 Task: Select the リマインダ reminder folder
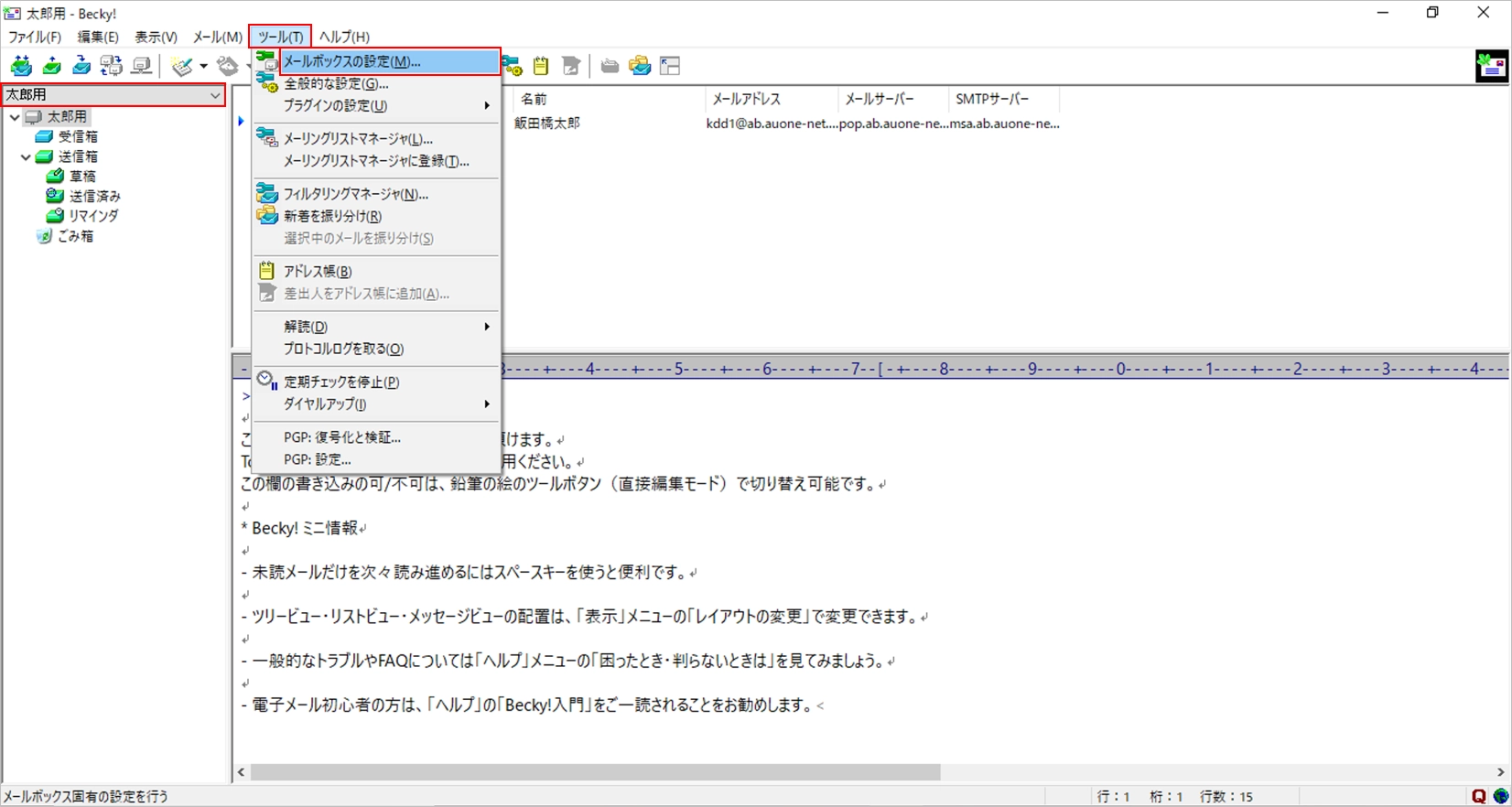click(82, 216)
